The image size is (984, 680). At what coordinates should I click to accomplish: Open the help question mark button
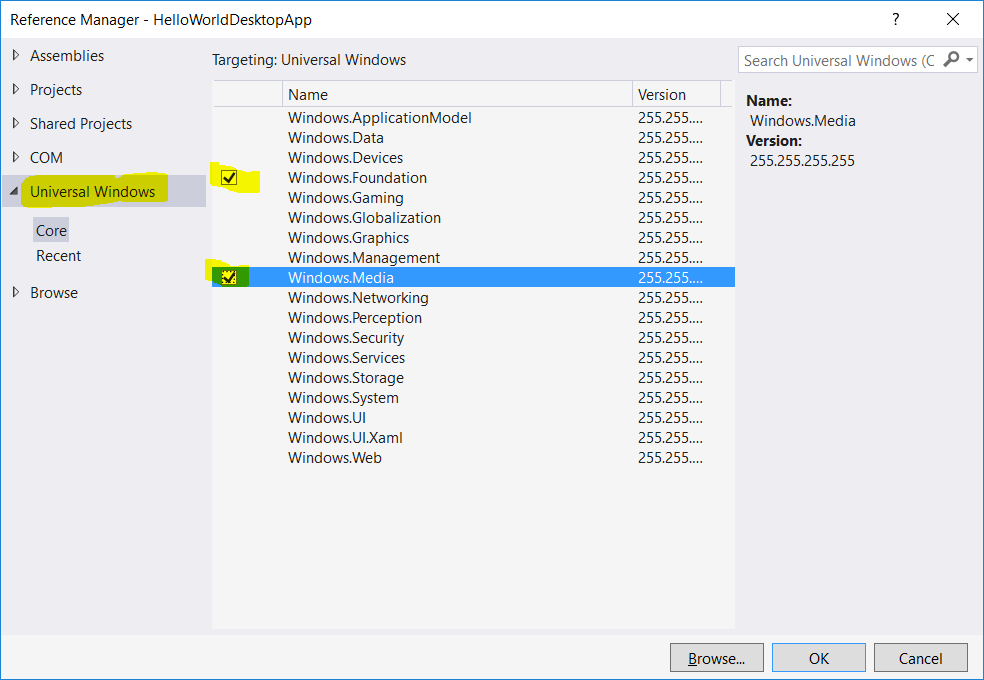(x=896, y=19)
